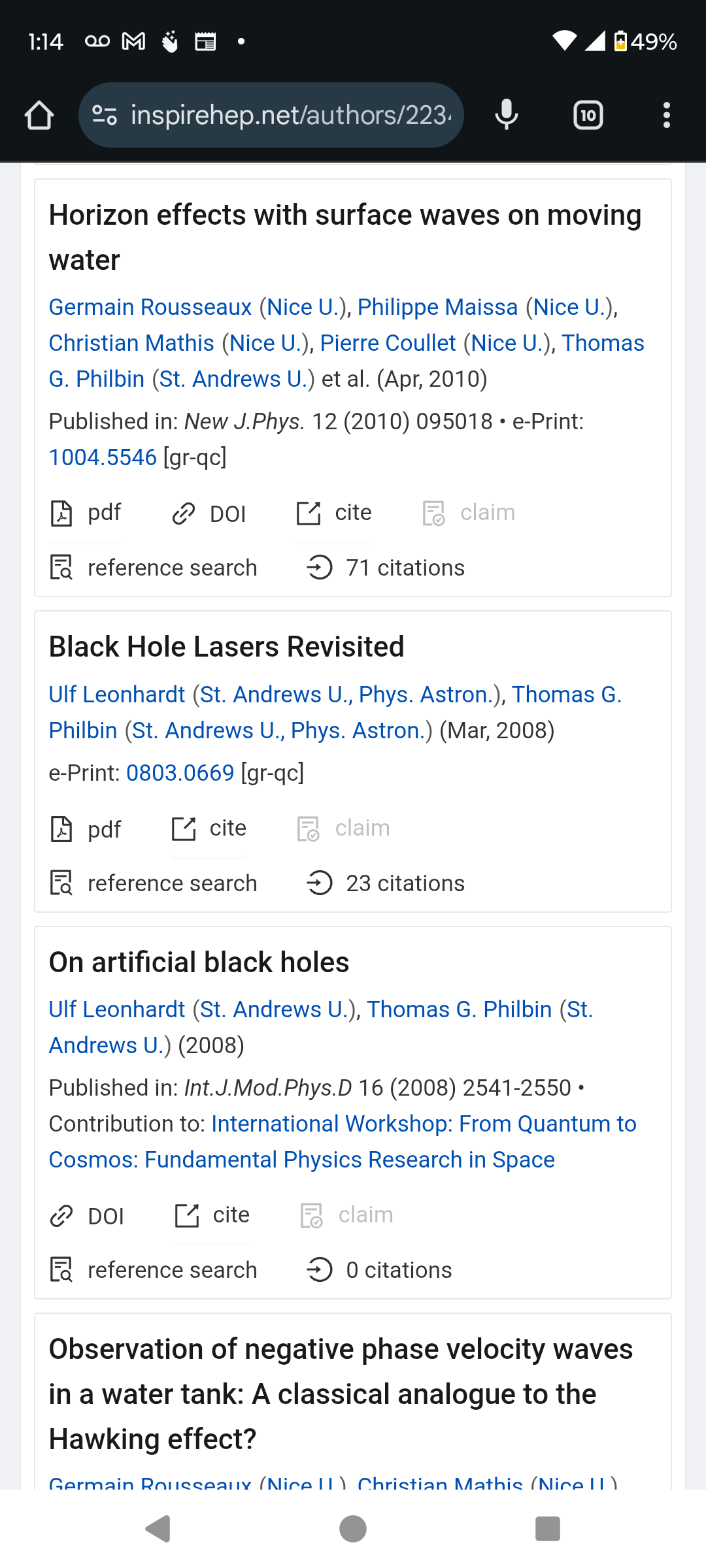Viewport: 706px width, 1568px height.
Task: Tap the Android back navigation button
Action: pyautogui.click(x=158, y=1528)
